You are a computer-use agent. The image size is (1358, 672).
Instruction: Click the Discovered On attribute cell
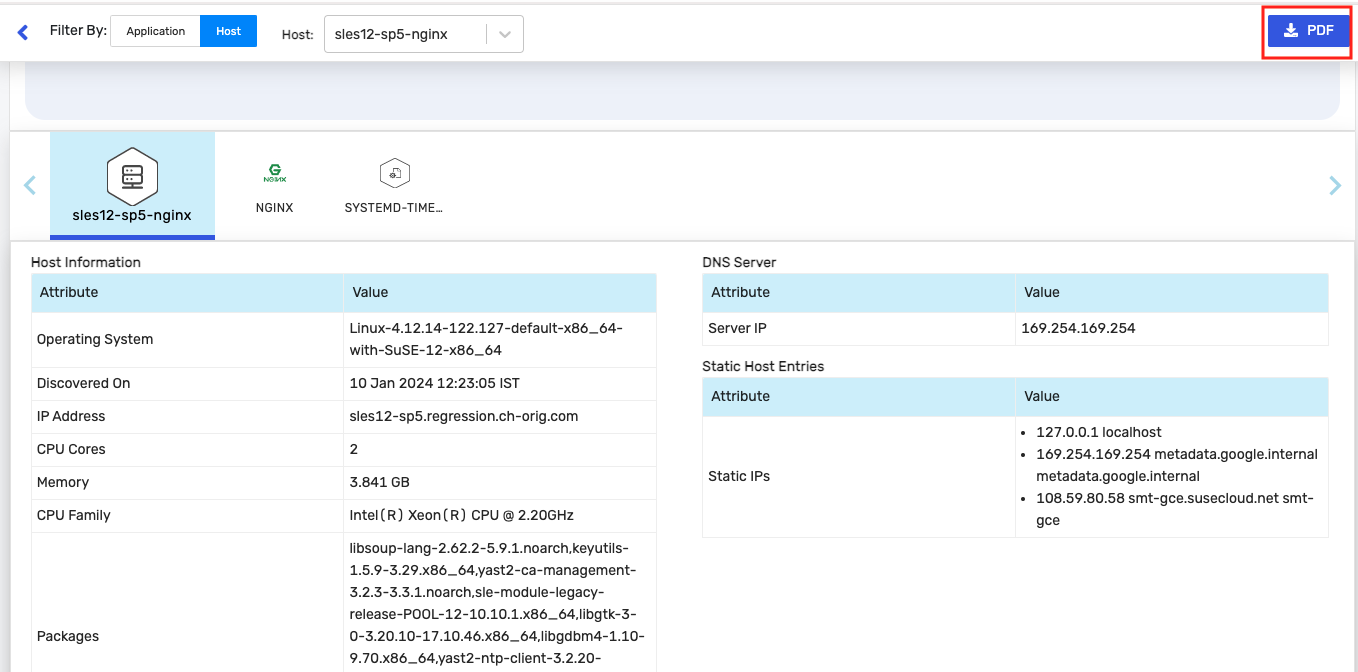tap(187, 383)
